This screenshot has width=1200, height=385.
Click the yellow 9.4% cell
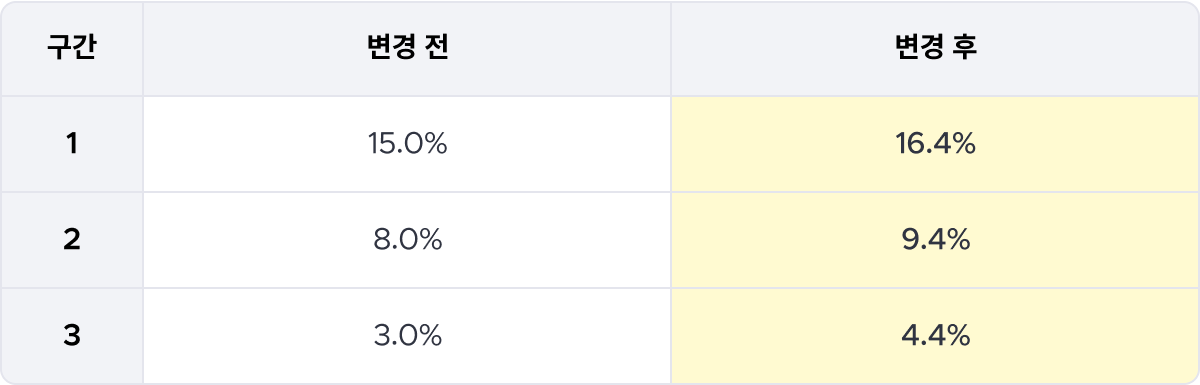pos(935,241)
